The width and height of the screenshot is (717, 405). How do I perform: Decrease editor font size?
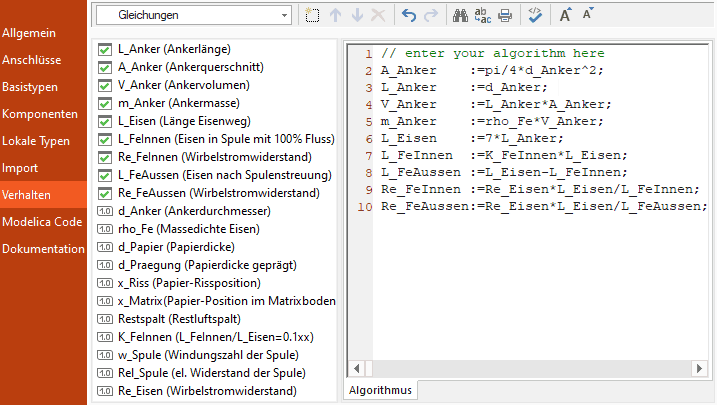[x=588, y=16]
